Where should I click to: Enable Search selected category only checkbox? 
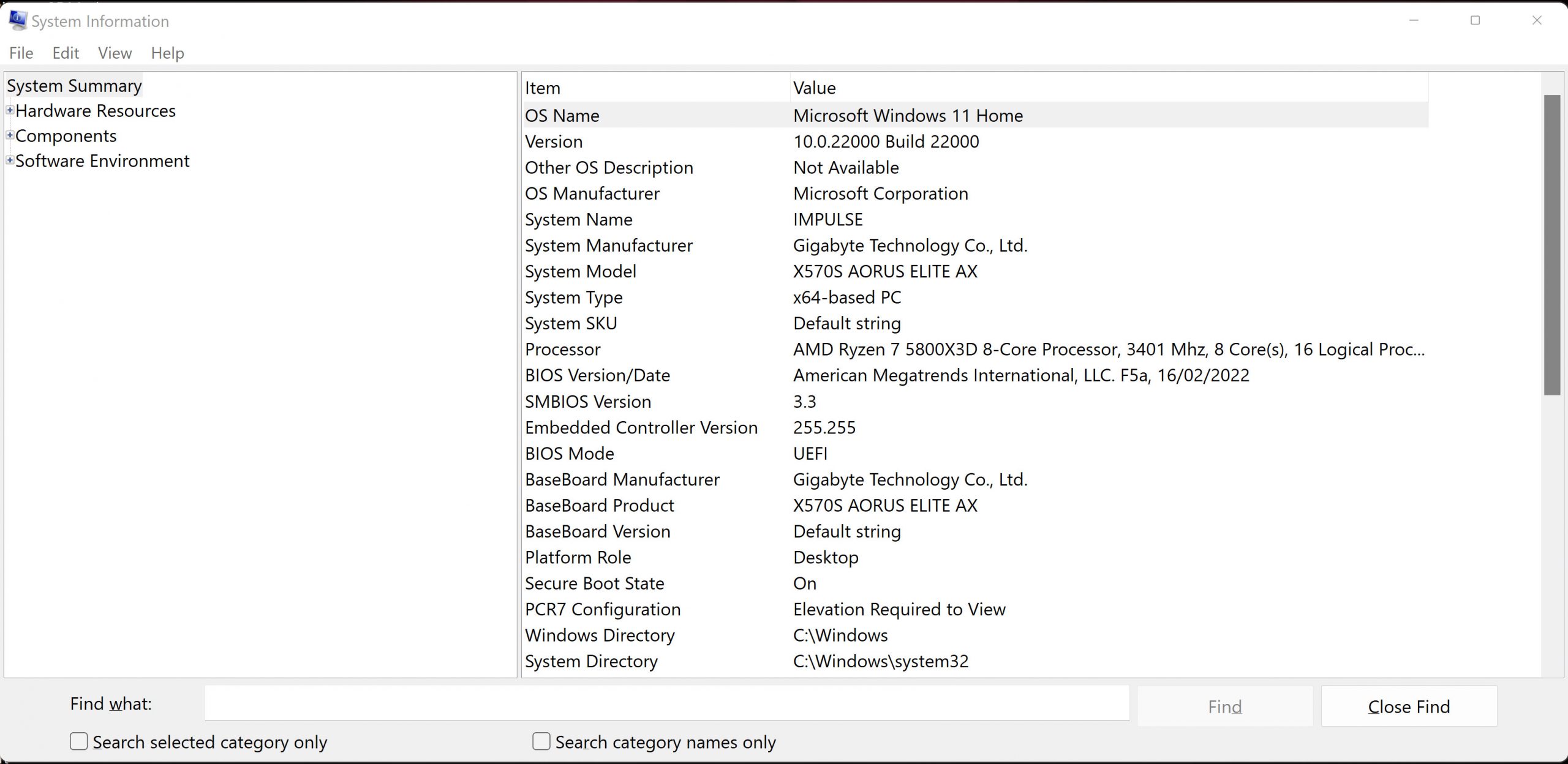pos(79,741)
